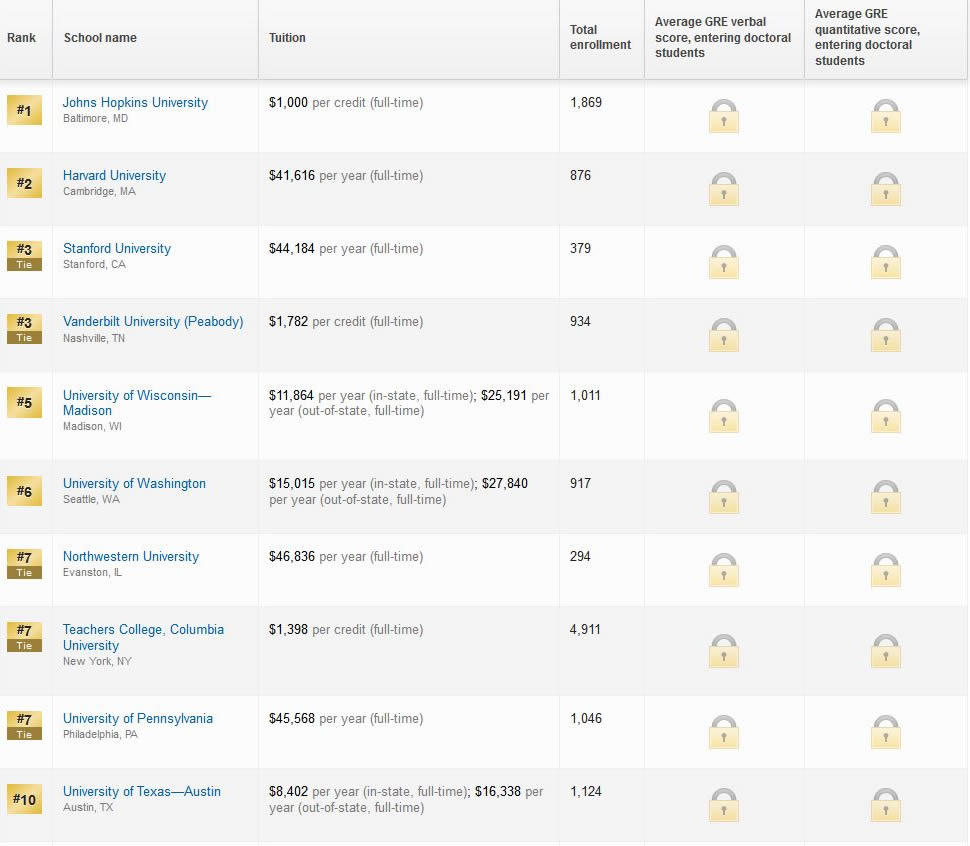This screenshot has width=970, height=846.
Task: Click the GRE verbal lock for Stanford University
Action: (x=723, y=262)
